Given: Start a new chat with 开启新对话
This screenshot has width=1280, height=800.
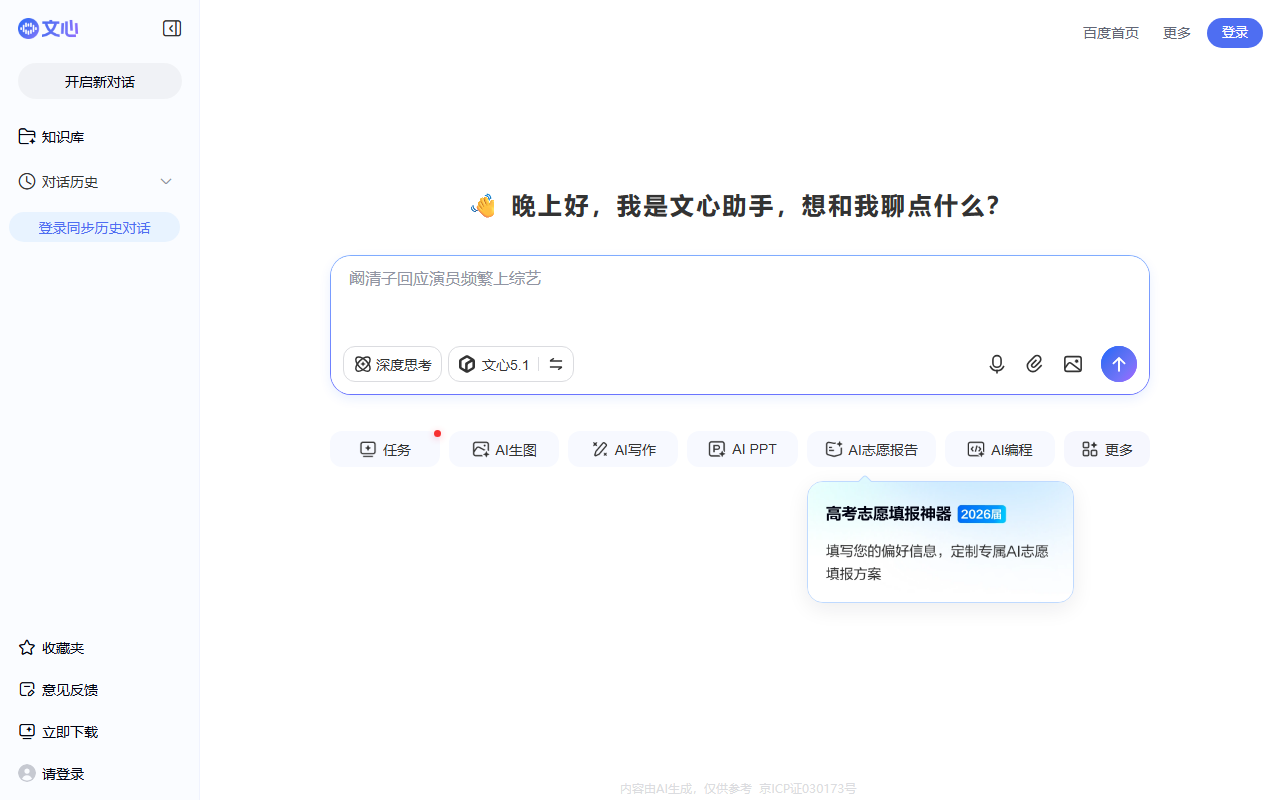Looking at the screenshot, I should [x=100, y=81].
